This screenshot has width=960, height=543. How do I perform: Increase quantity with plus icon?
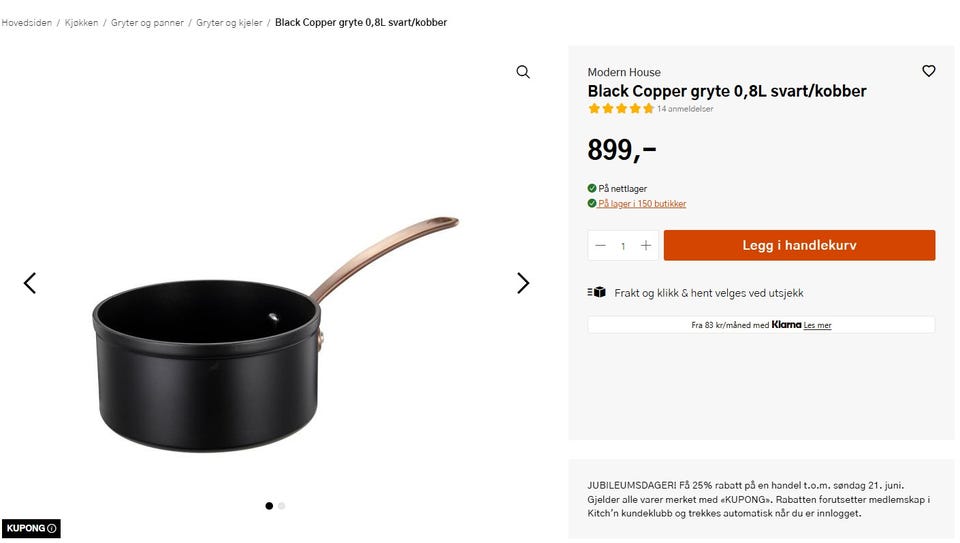click(645, 245)
